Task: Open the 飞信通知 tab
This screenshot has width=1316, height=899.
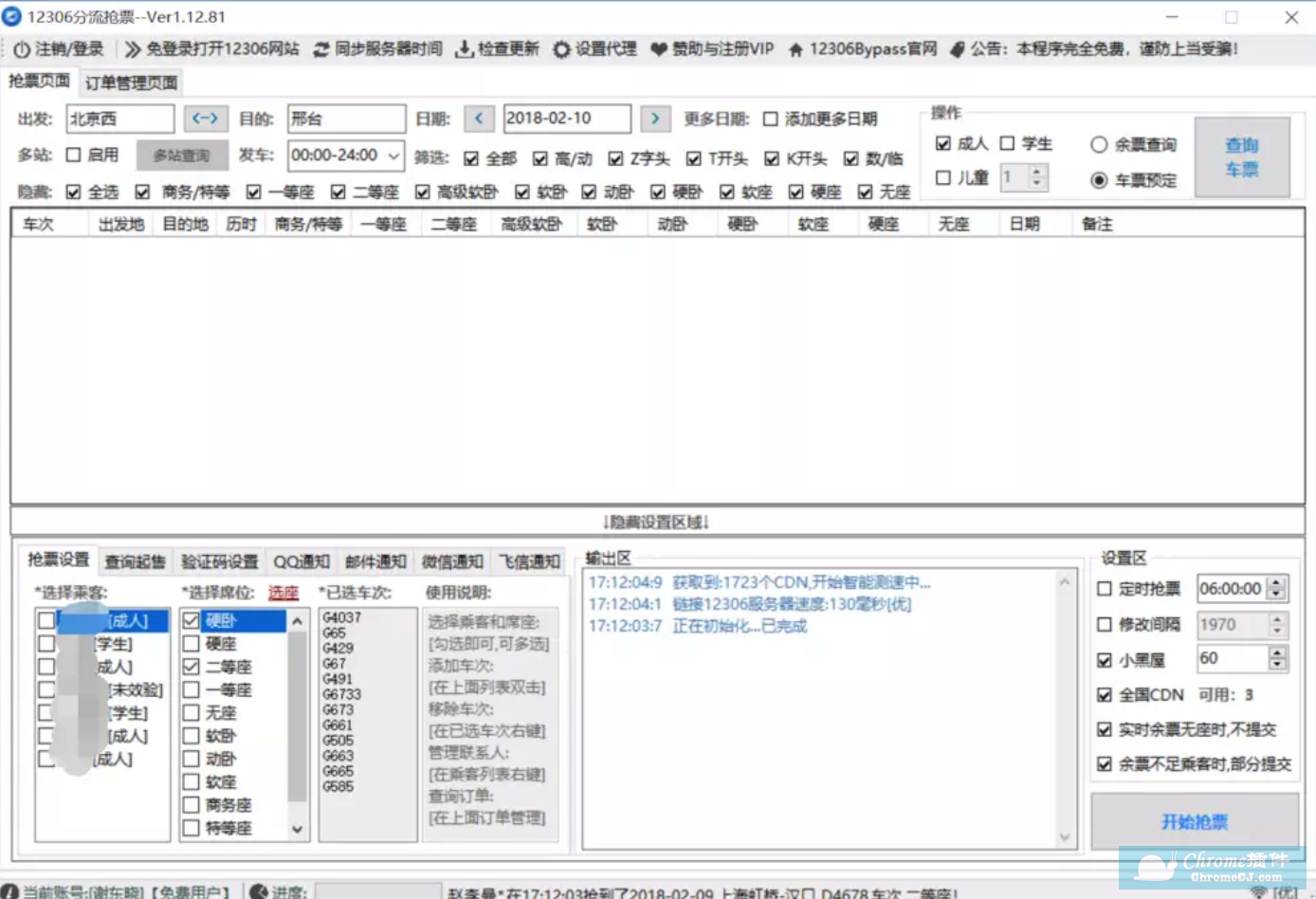Action: (x=530, y=561)
